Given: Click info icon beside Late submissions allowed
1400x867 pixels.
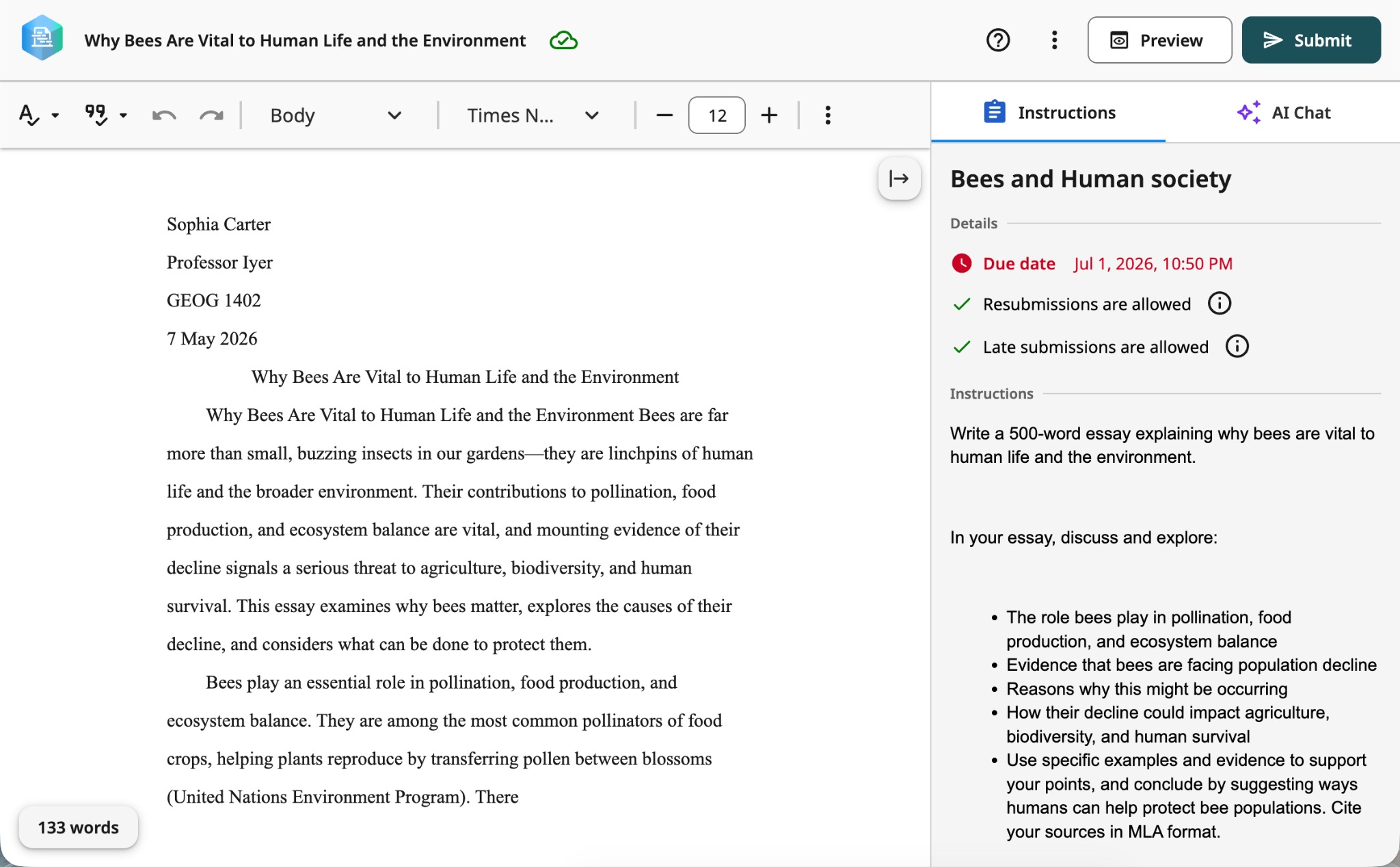Looking at the screenshot, I should (1237, 347).
